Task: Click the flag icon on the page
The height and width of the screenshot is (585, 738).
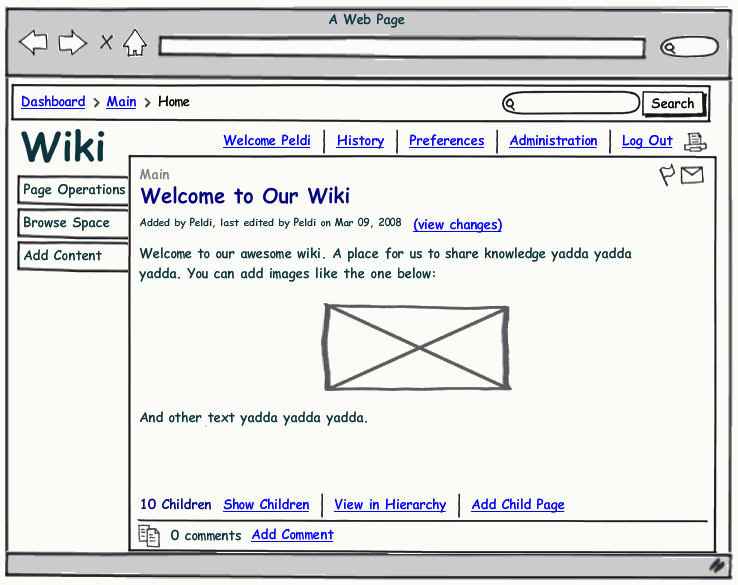Action: point(667,176)
